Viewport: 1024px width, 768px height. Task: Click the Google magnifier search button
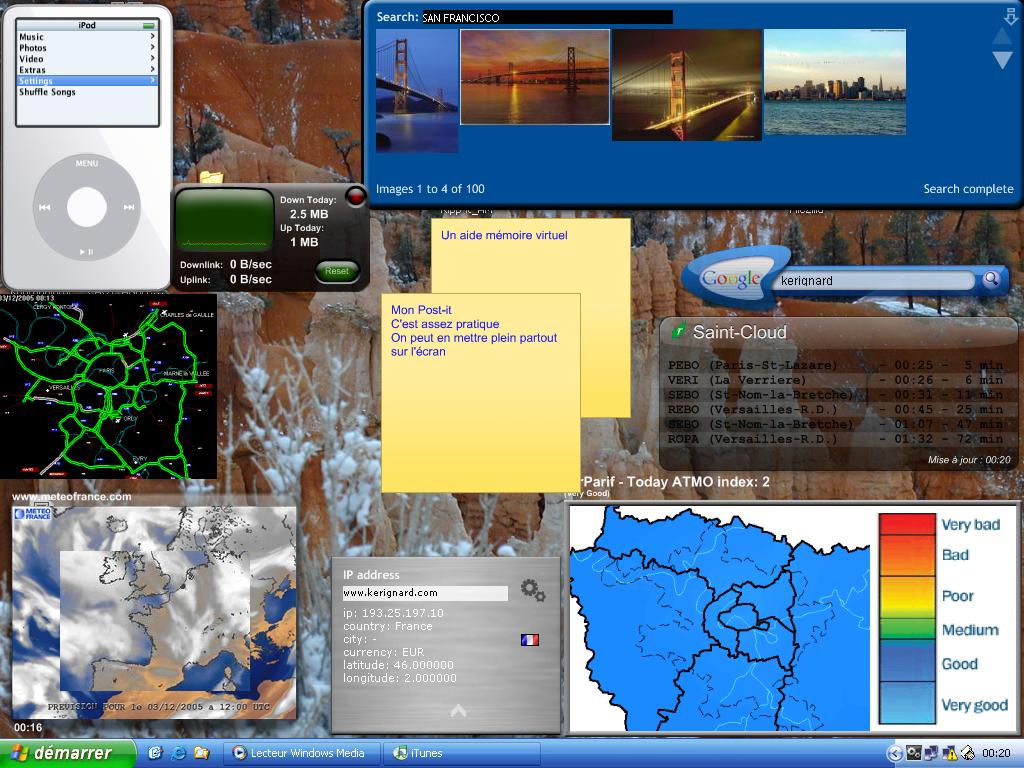pyautogui.click(x=991, y=280)
